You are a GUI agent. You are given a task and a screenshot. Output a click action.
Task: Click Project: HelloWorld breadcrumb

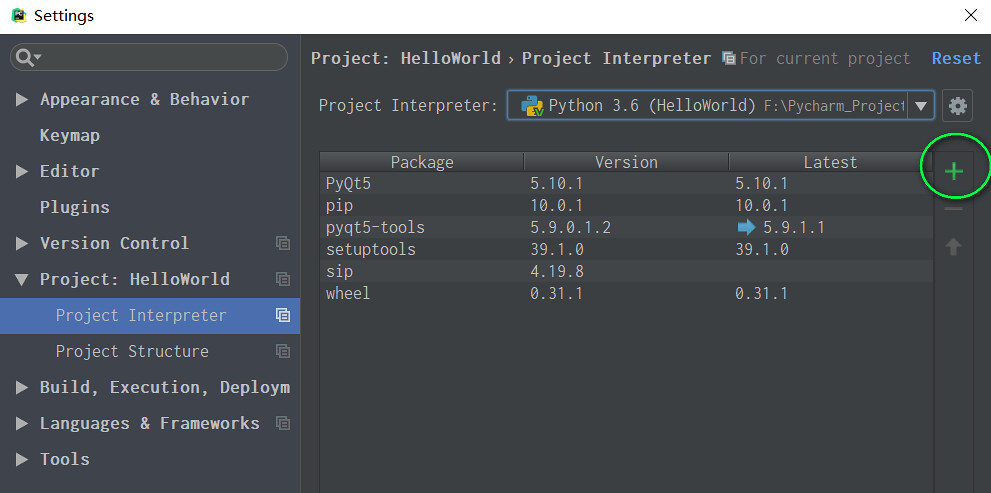pyautogui.click(x=406, y=59)
